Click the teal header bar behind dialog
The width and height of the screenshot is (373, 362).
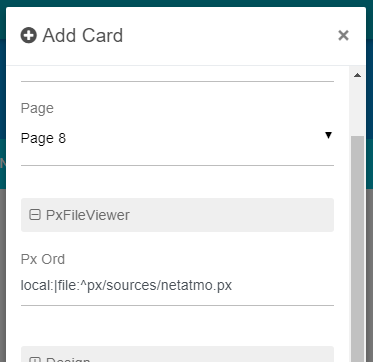(187, 3)
